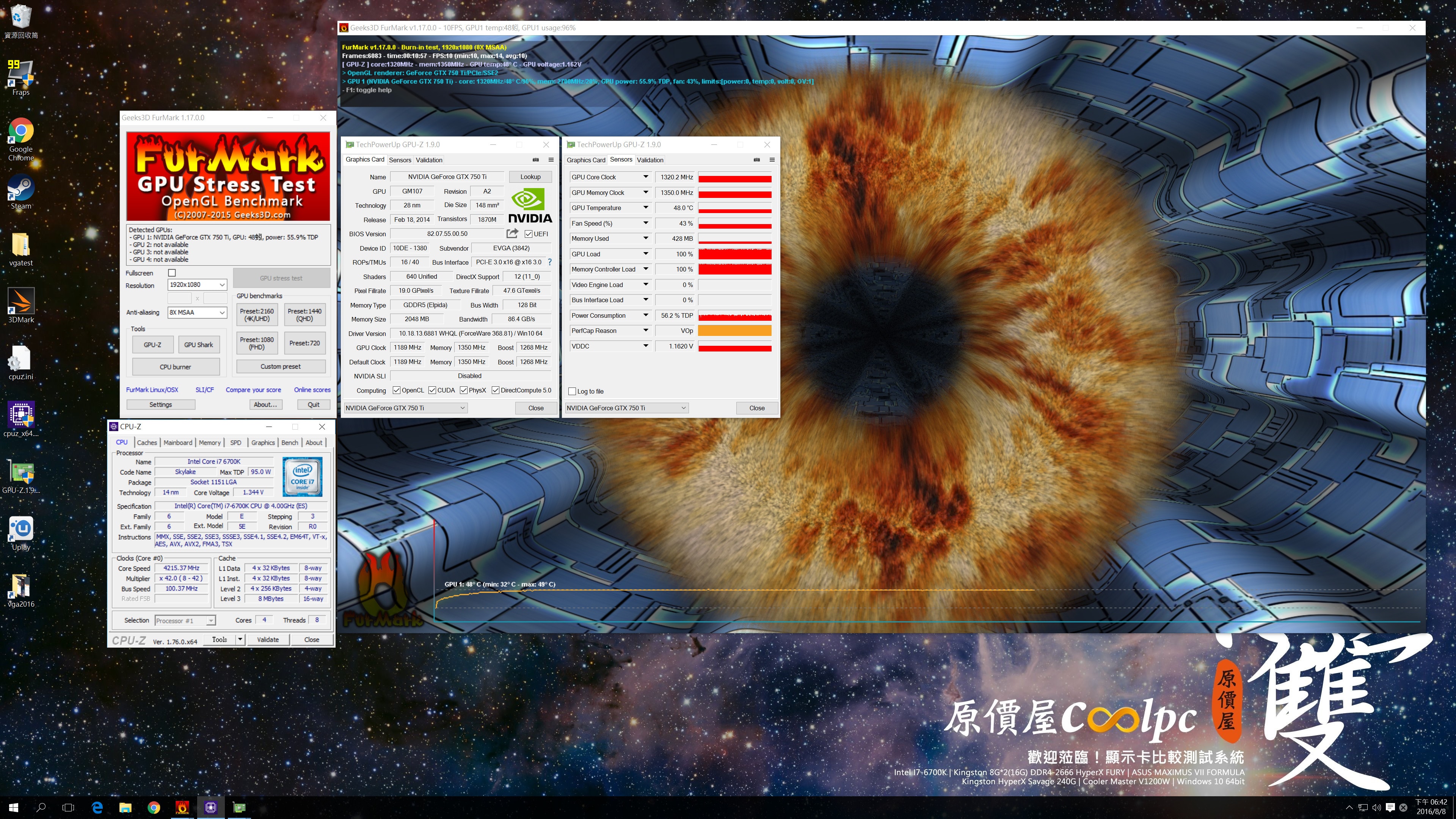This screenshot has height=819, width=1456.
Task: Open the GPU-Z 1.9 desktop icon
Action: (x=21, y=476)
